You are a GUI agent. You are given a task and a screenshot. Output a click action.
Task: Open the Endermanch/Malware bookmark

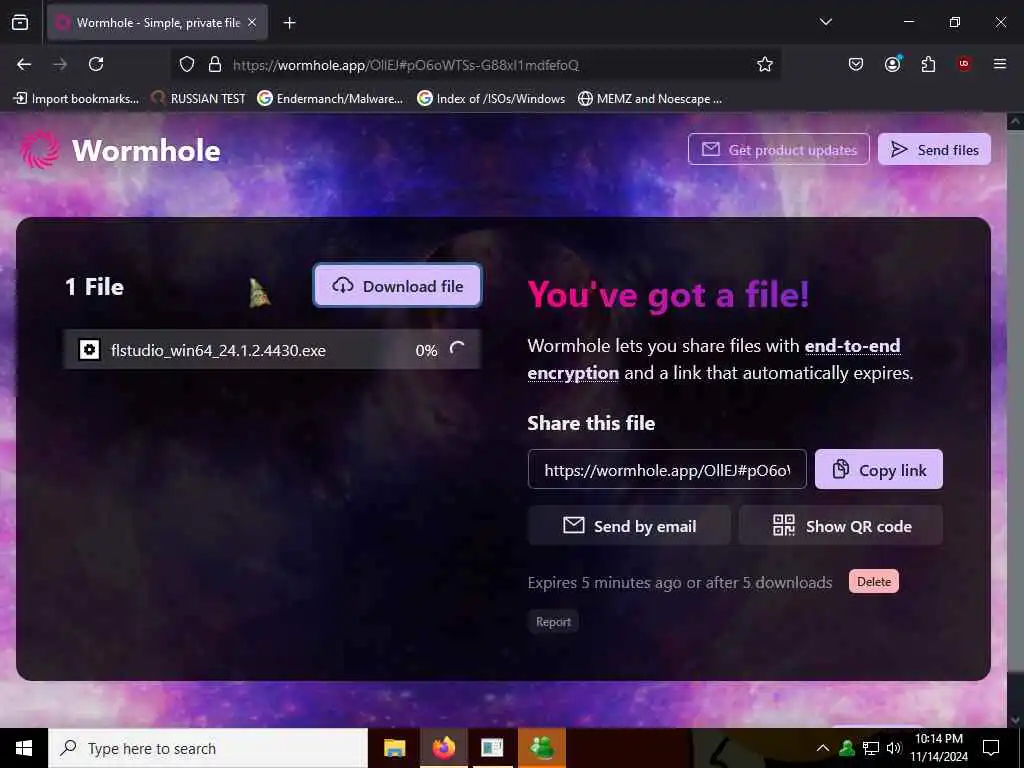(x=330, y=99)
